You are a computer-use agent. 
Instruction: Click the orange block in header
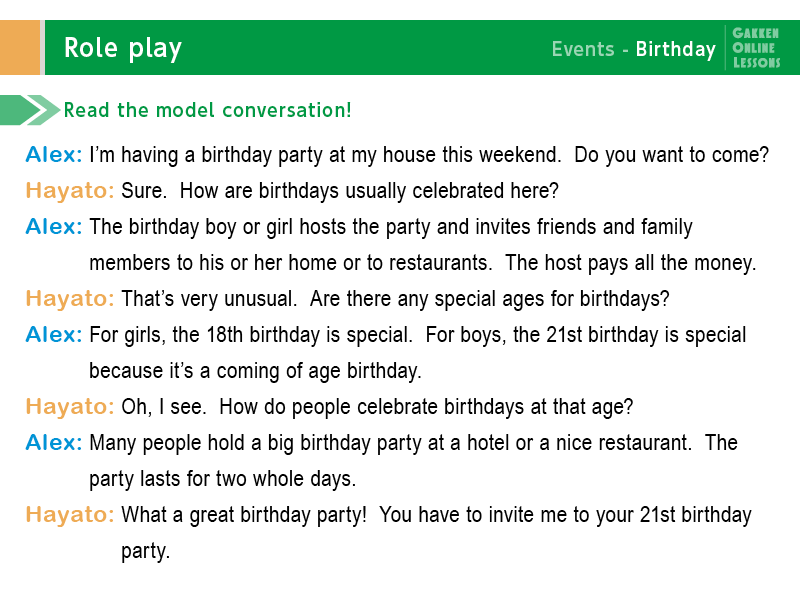pos(20,47)
